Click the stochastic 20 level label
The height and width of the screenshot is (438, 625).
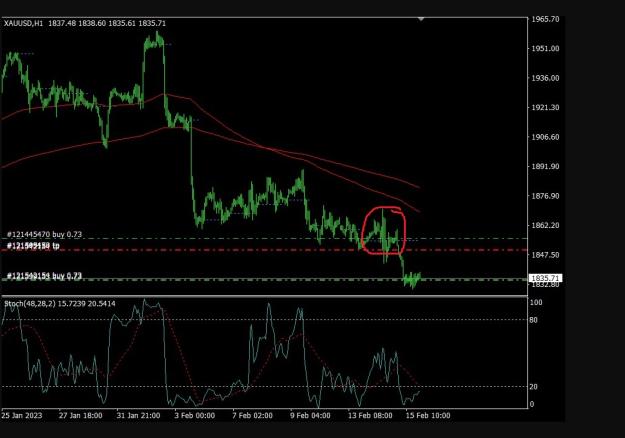point(533,387)
